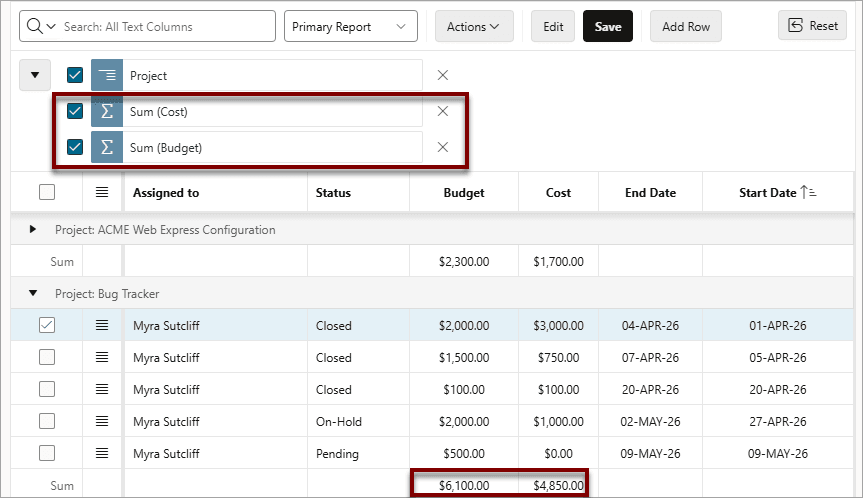Remove the Sum (Cost) aggregate
The height and width of the screenshot is (498, 863).
point(443,111)
